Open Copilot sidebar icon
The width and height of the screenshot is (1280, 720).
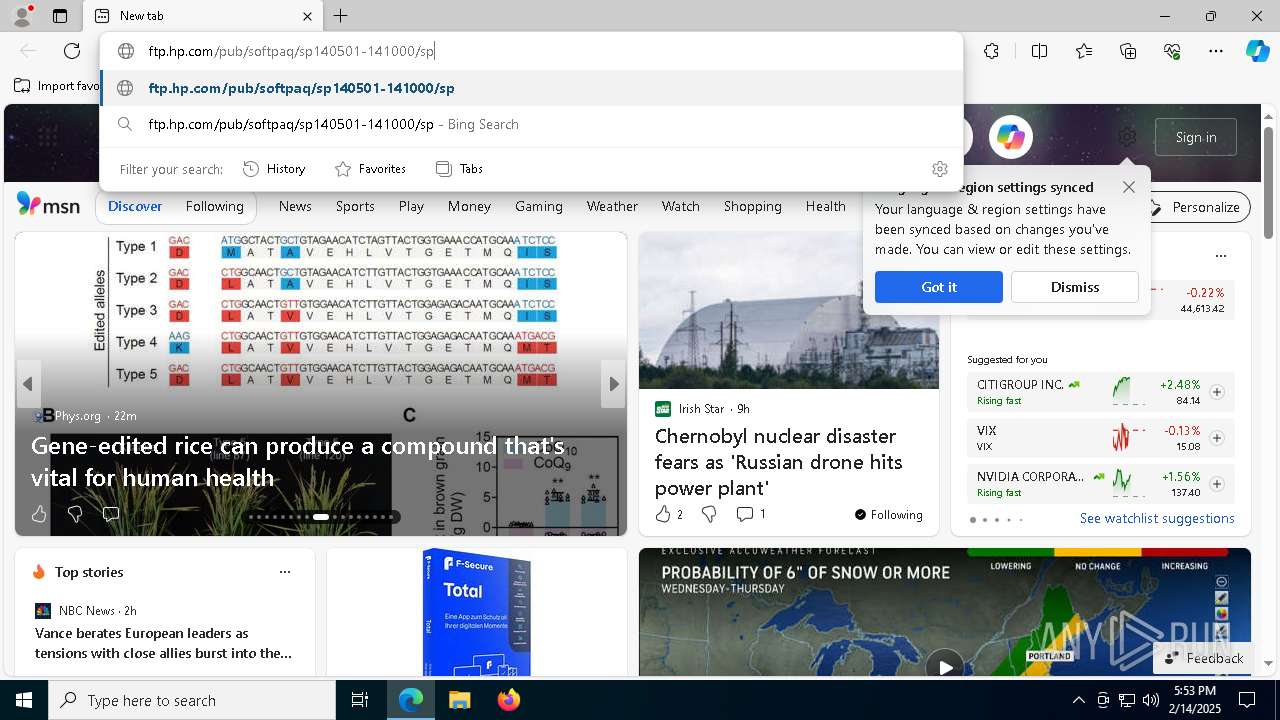1257,51
